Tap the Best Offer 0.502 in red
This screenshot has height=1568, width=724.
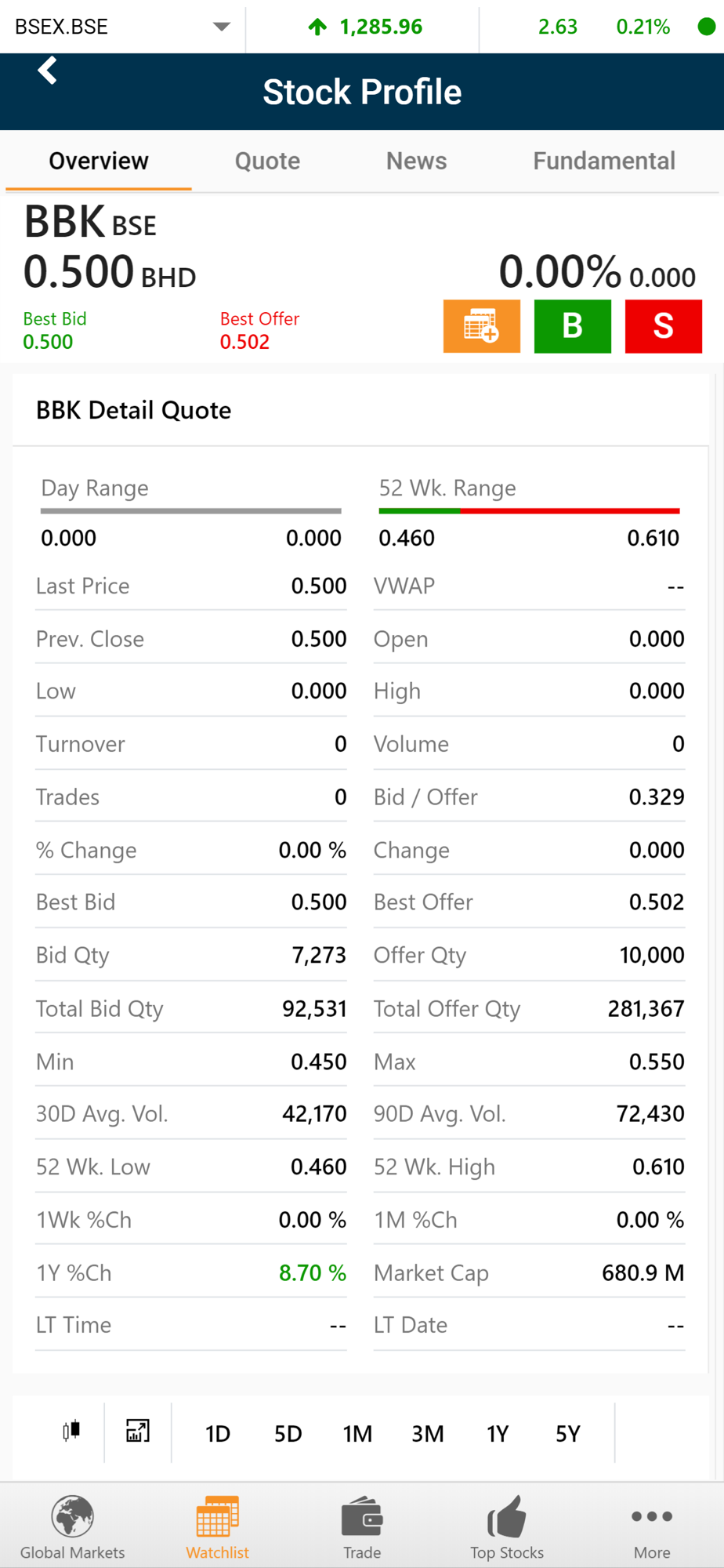click(244, 342)
